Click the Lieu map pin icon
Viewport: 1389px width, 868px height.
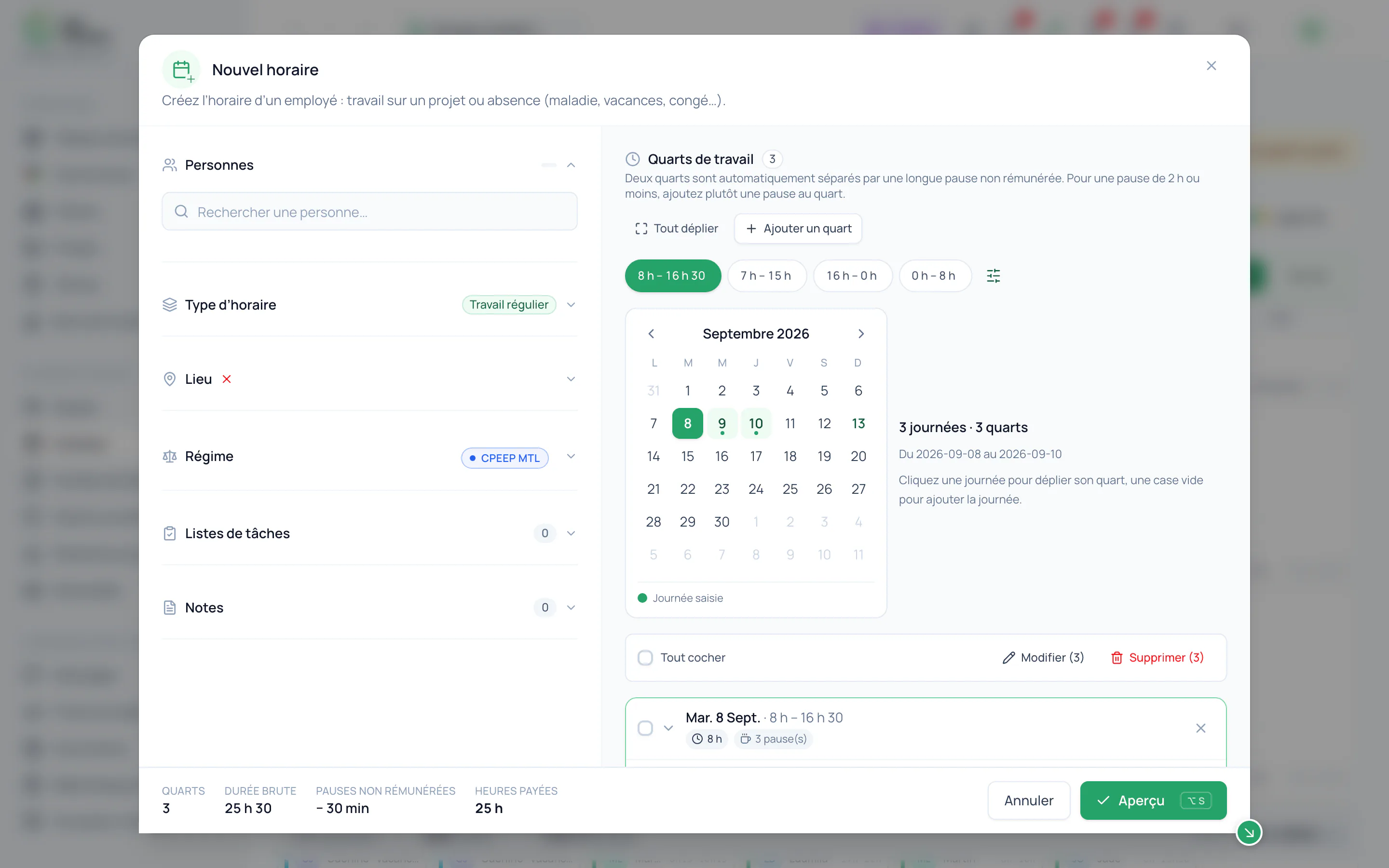tap(169, 379)
